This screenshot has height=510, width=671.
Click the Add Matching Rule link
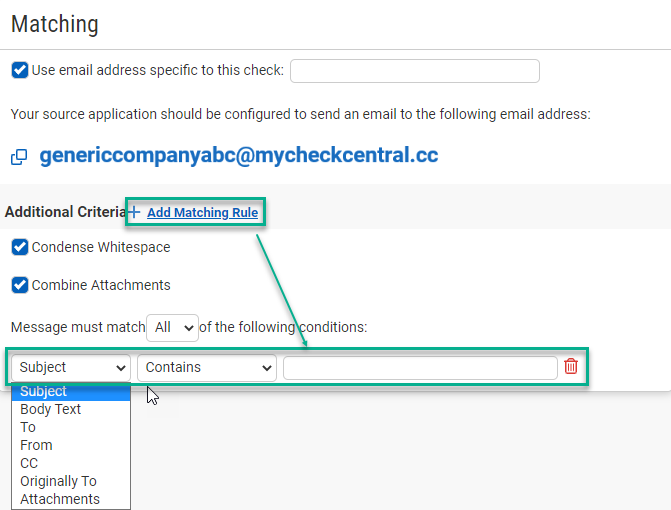tap(202, 213)
